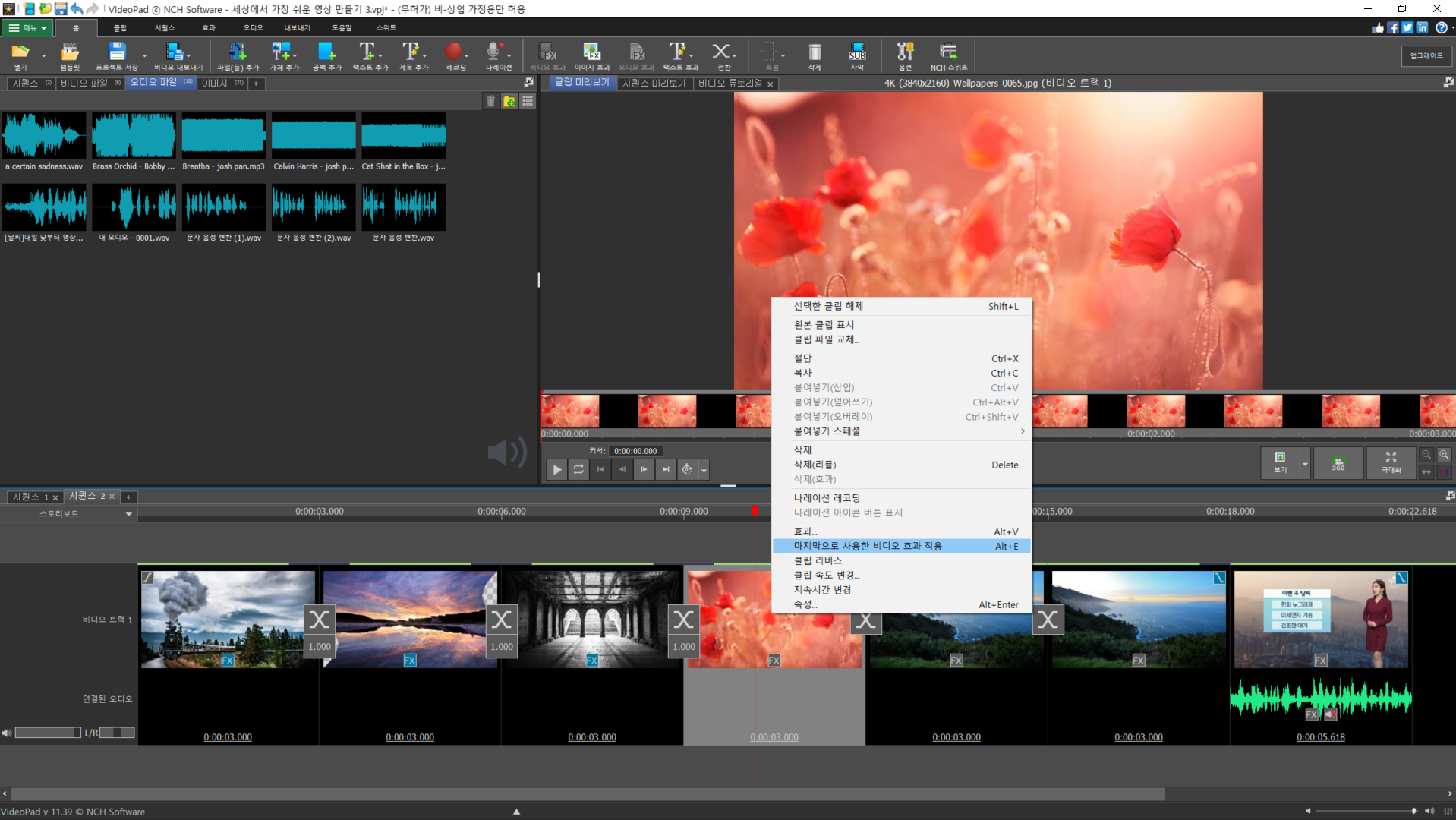Open Options (옵션) from the toolbar
The image size is (1456, 820).
point(905,55)
